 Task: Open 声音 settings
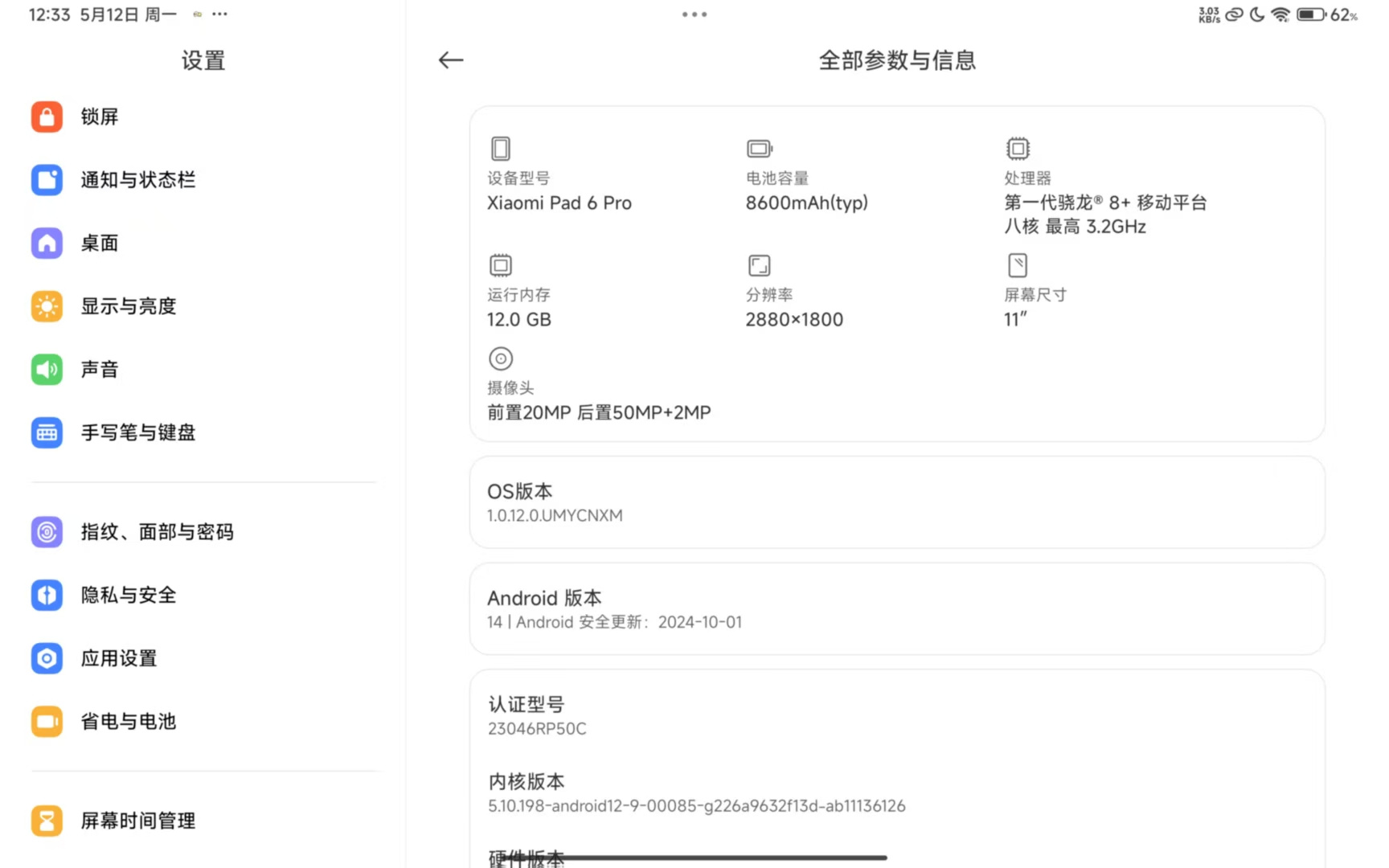[x=203, y=370]
